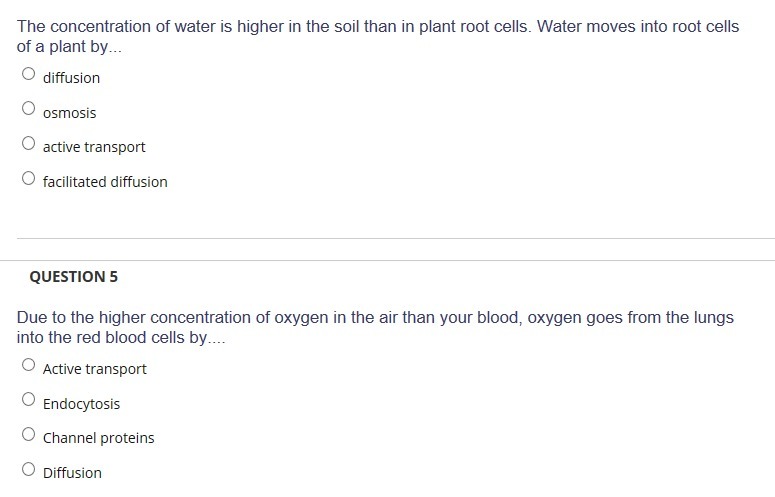This screenshot has width=775, height=497.
Task: Click the 'osmosis' answer label text
Action: [x=69, y=113]
